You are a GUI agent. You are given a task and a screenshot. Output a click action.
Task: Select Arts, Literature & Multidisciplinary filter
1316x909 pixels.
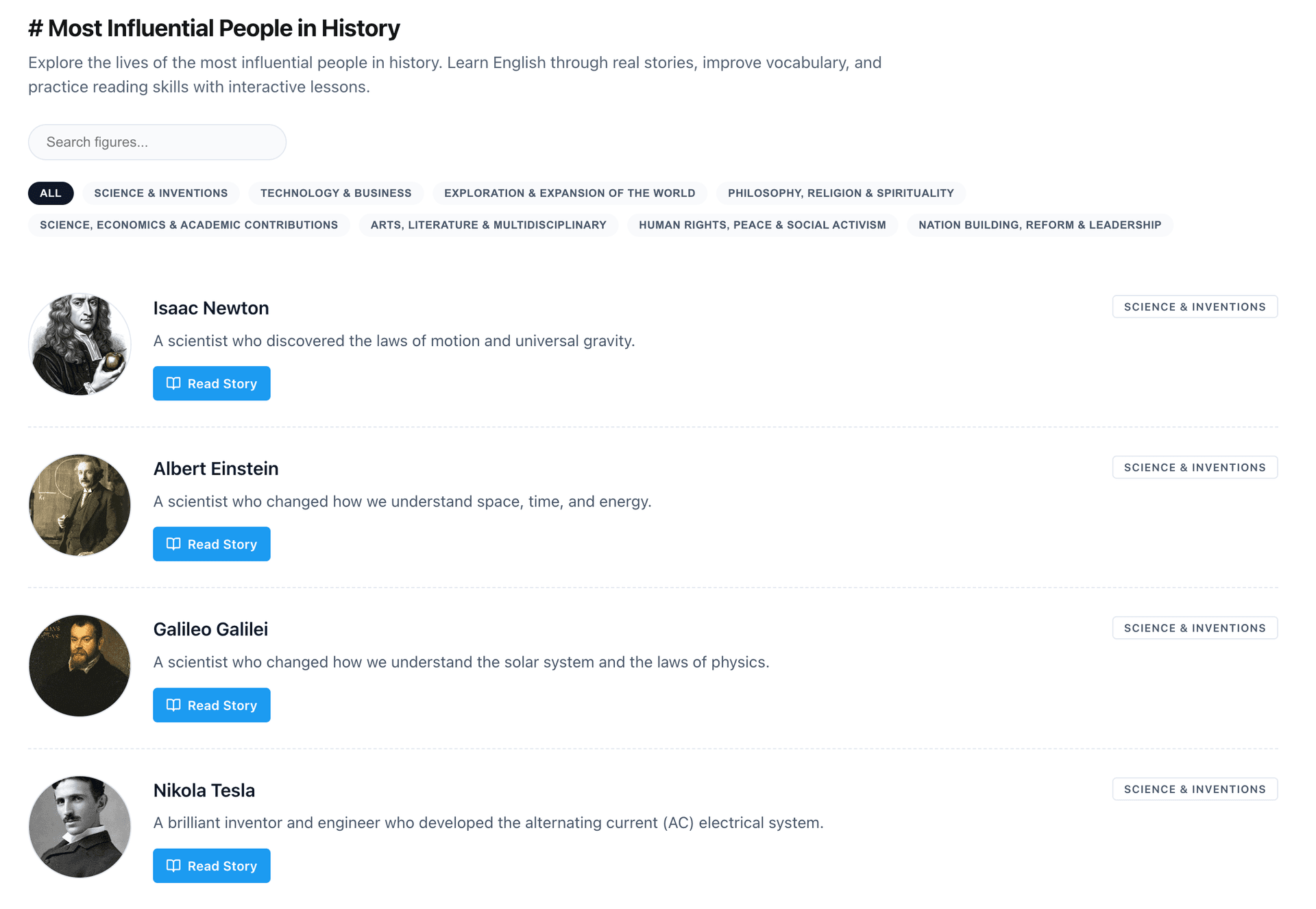pyautogui.click(x=488, y=225)
